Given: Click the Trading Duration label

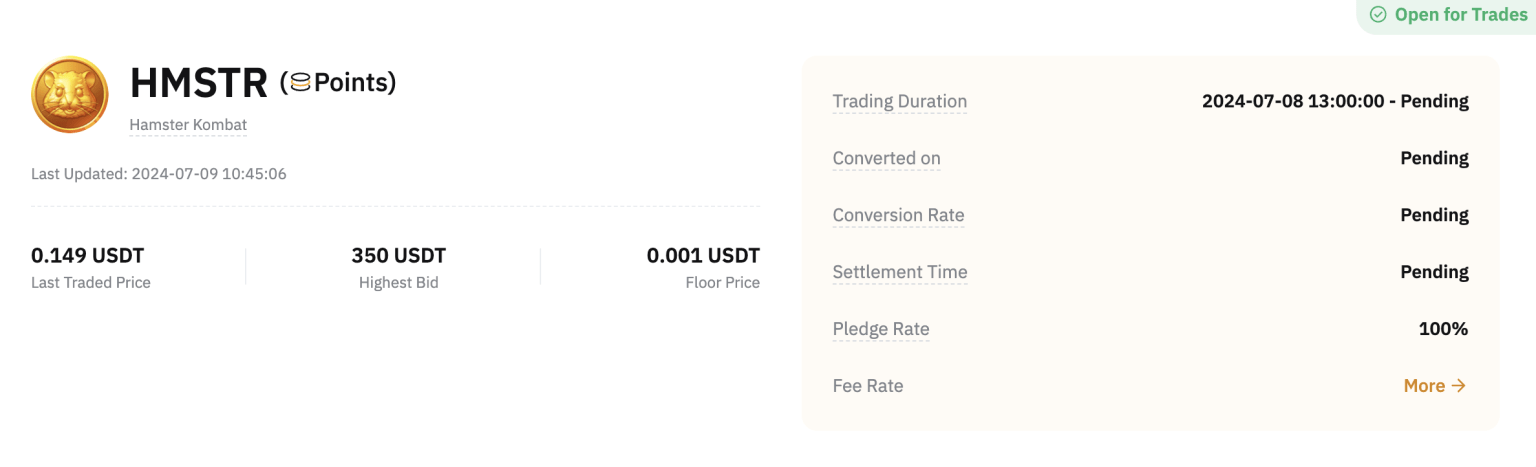Looking at the screenshot, I should (899, 101).
